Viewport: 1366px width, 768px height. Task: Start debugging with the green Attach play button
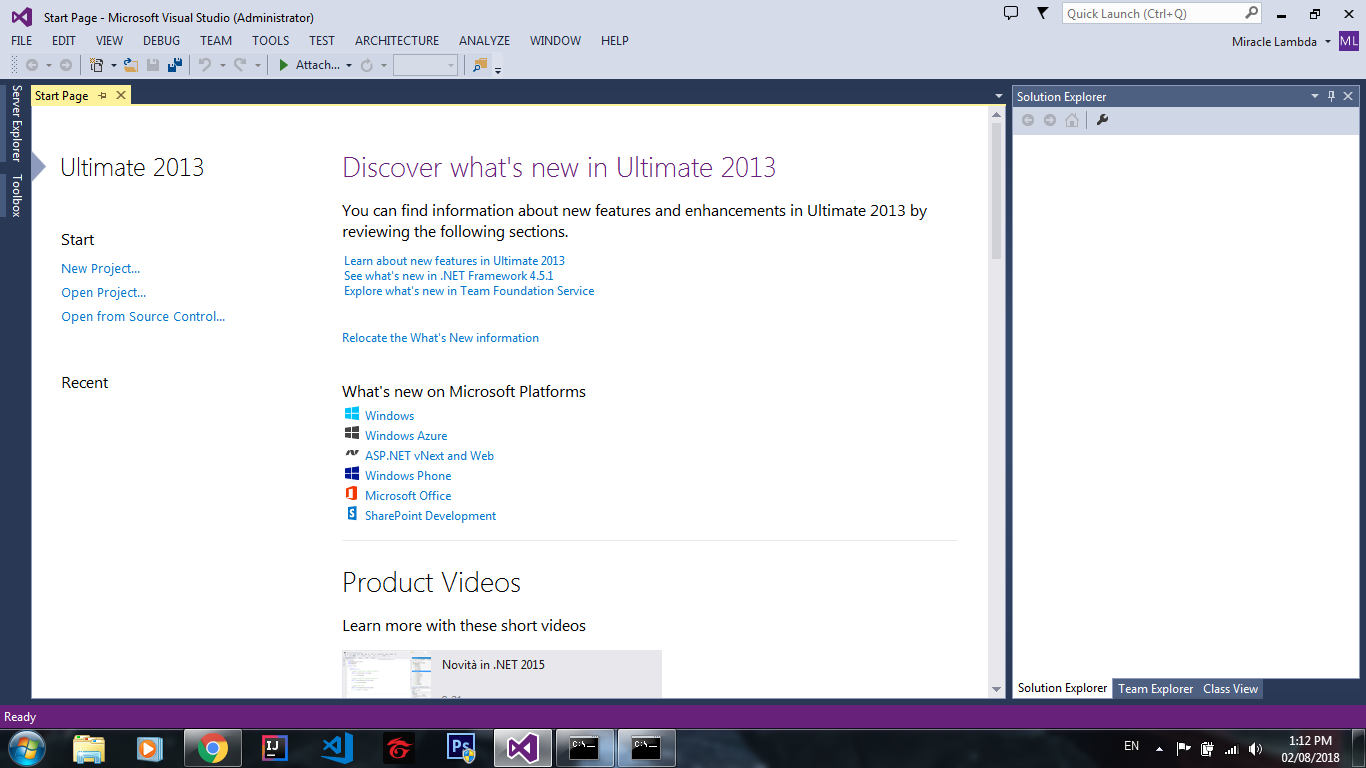[284, 65]
